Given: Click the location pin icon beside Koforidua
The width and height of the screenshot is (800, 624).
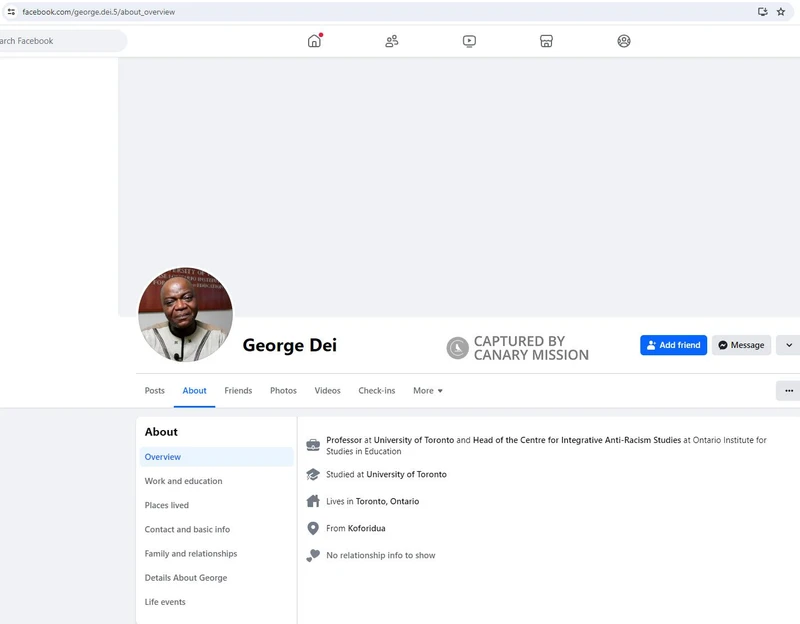Looking at the screenshot, I should (x=313, y=528).
